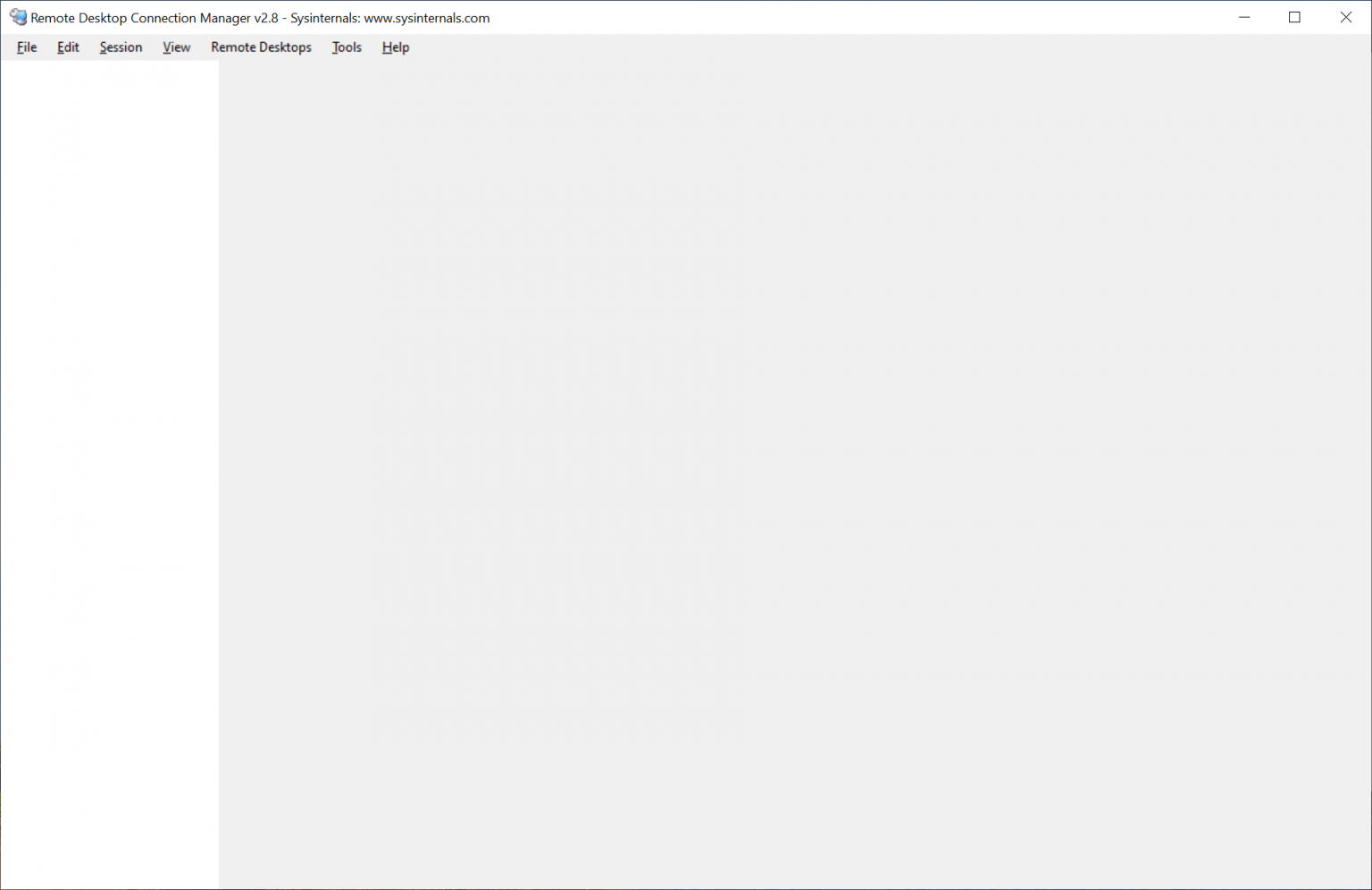Open the Session menu
The width and height of the screenshot is (1372, 890).
[x=121, y=47]
